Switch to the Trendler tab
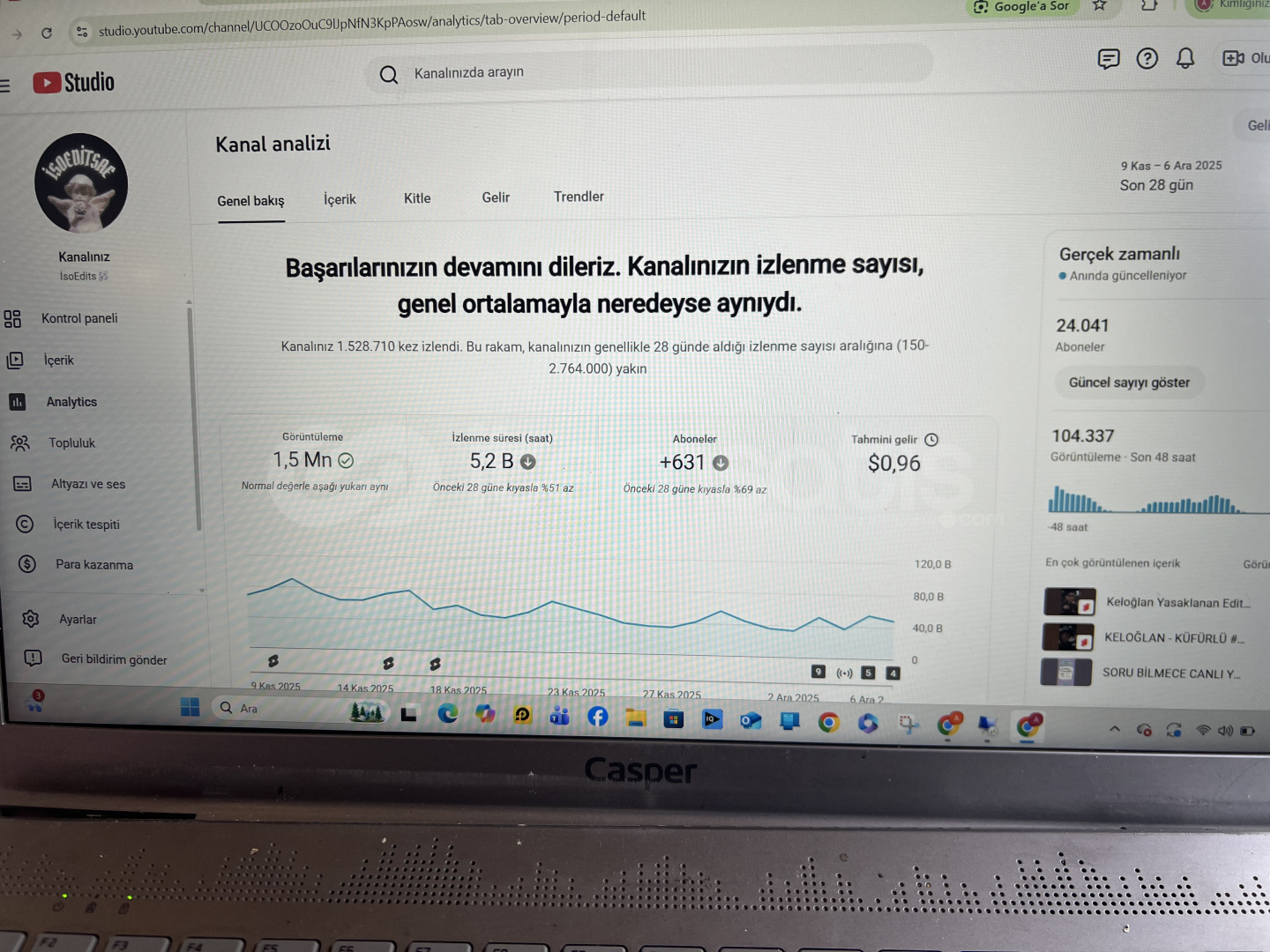Image resolution: width=1270 pixels, height=952 pixels. [x=579, y=197]
